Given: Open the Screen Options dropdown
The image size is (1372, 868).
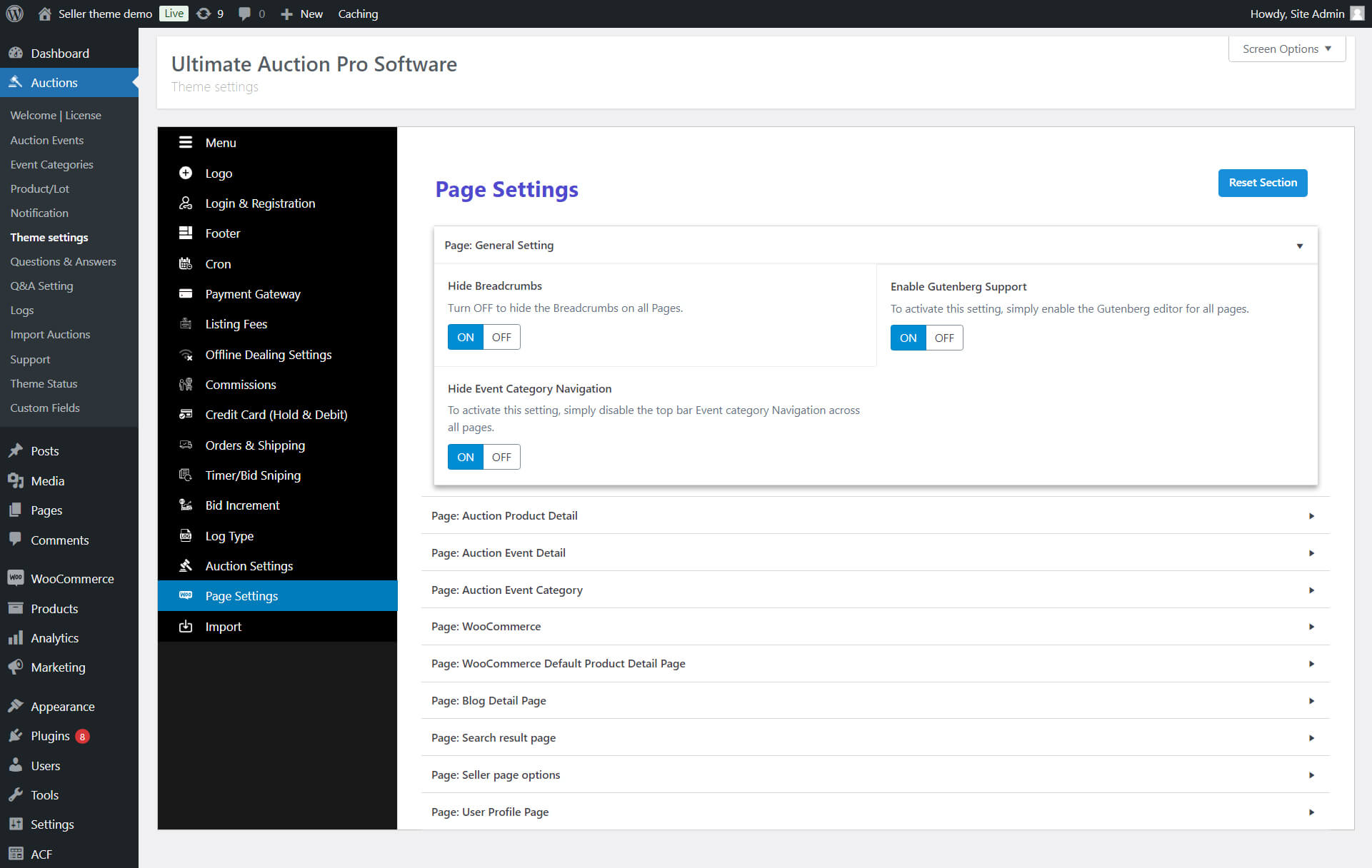Looking at the screenshot, I should coord(1287,49).
